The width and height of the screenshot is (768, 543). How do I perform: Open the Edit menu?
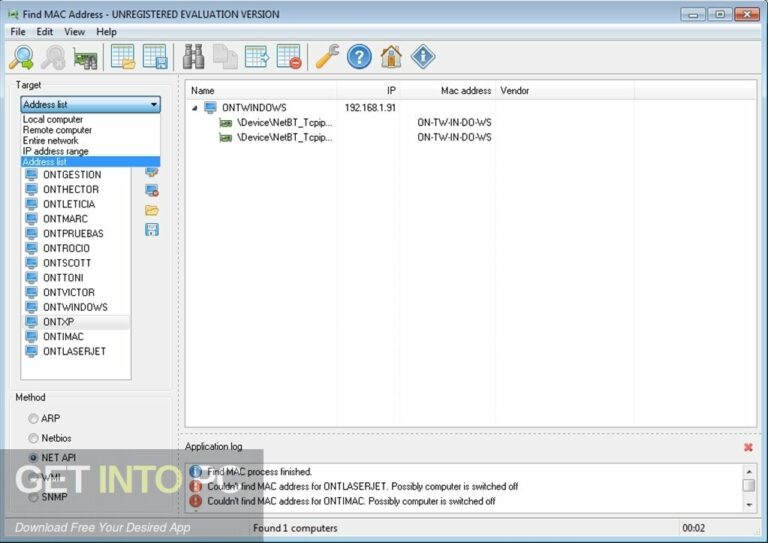45,32
